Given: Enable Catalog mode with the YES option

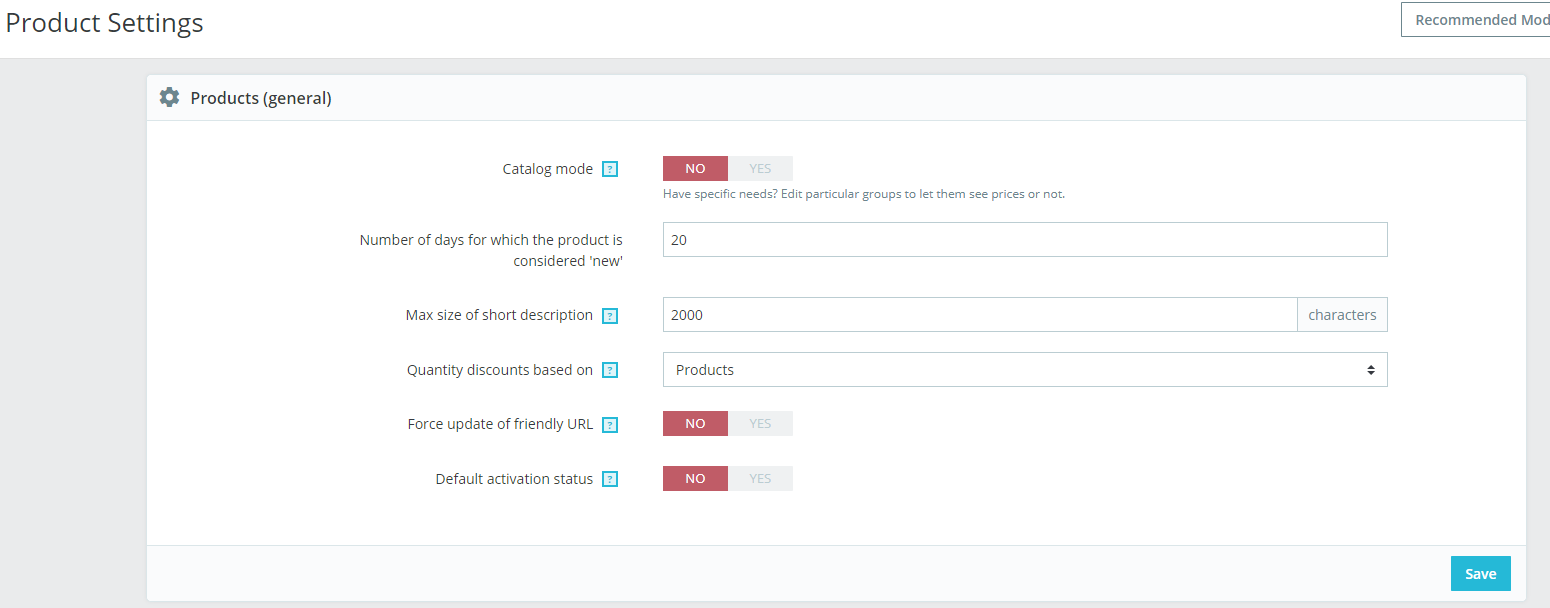Looking at the screenshot, I should click(x=760, y=169).
